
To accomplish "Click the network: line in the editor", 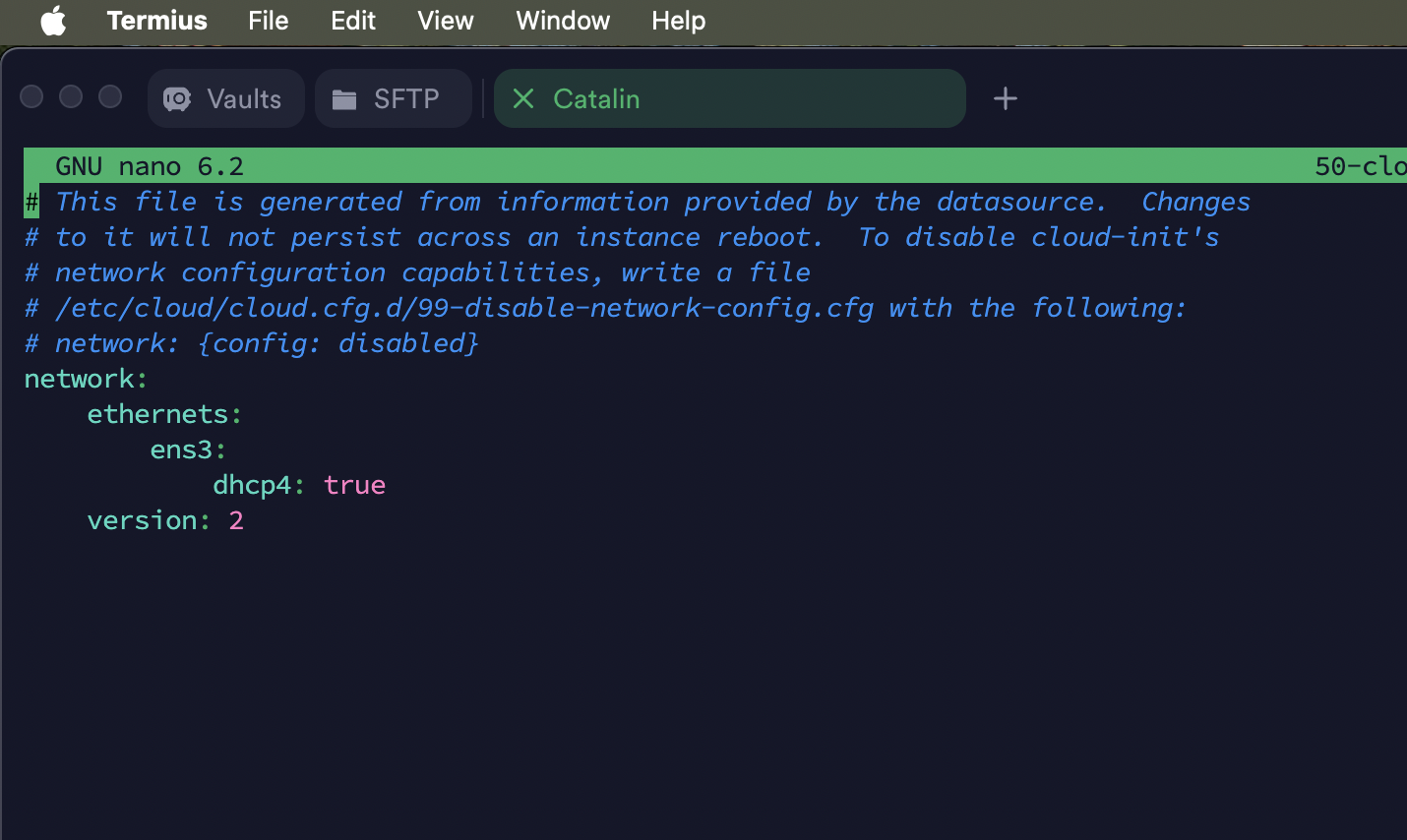I will [85, 378].
